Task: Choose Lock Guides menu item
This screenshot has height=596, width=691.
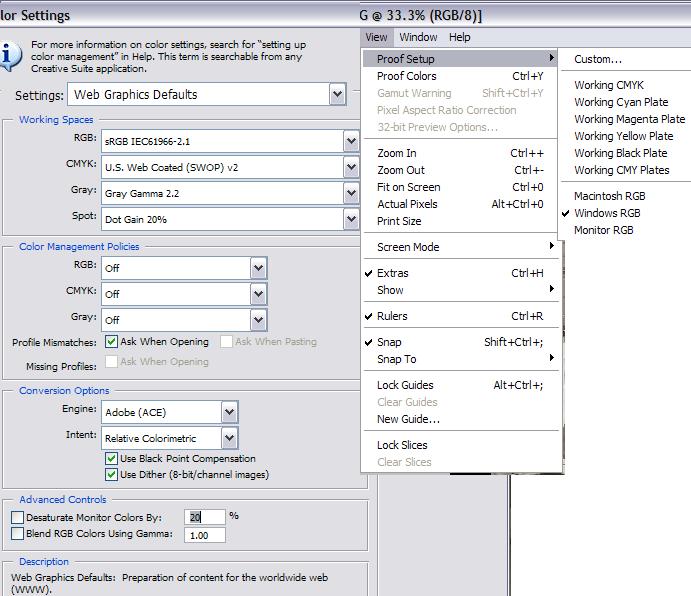Action: 460,385
